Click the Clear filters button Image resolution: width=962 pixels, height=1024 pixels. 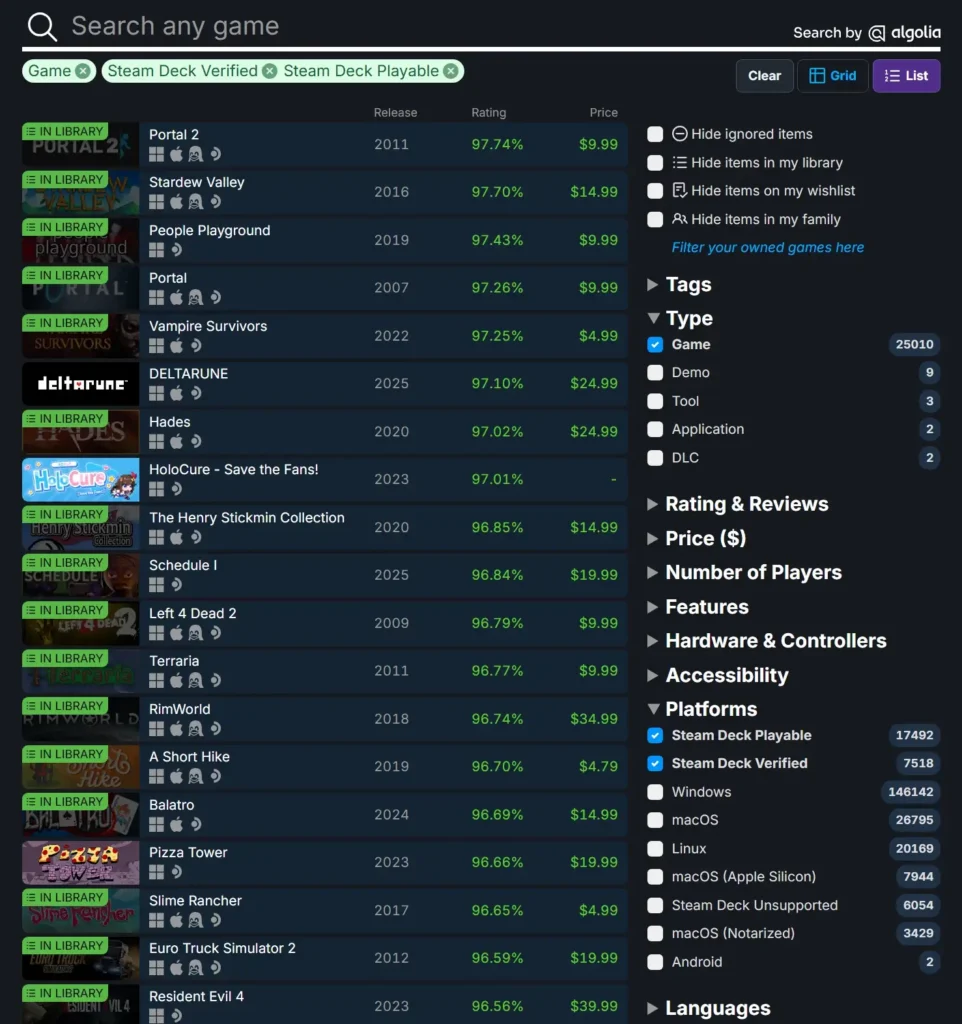pyautogui.click(x=765, y=76)
